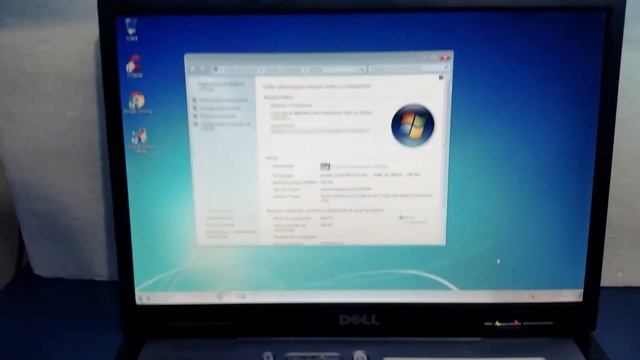This screenshot has width=640, height=360.
Task: Open Windows Experience Index link
Action: 360,167
